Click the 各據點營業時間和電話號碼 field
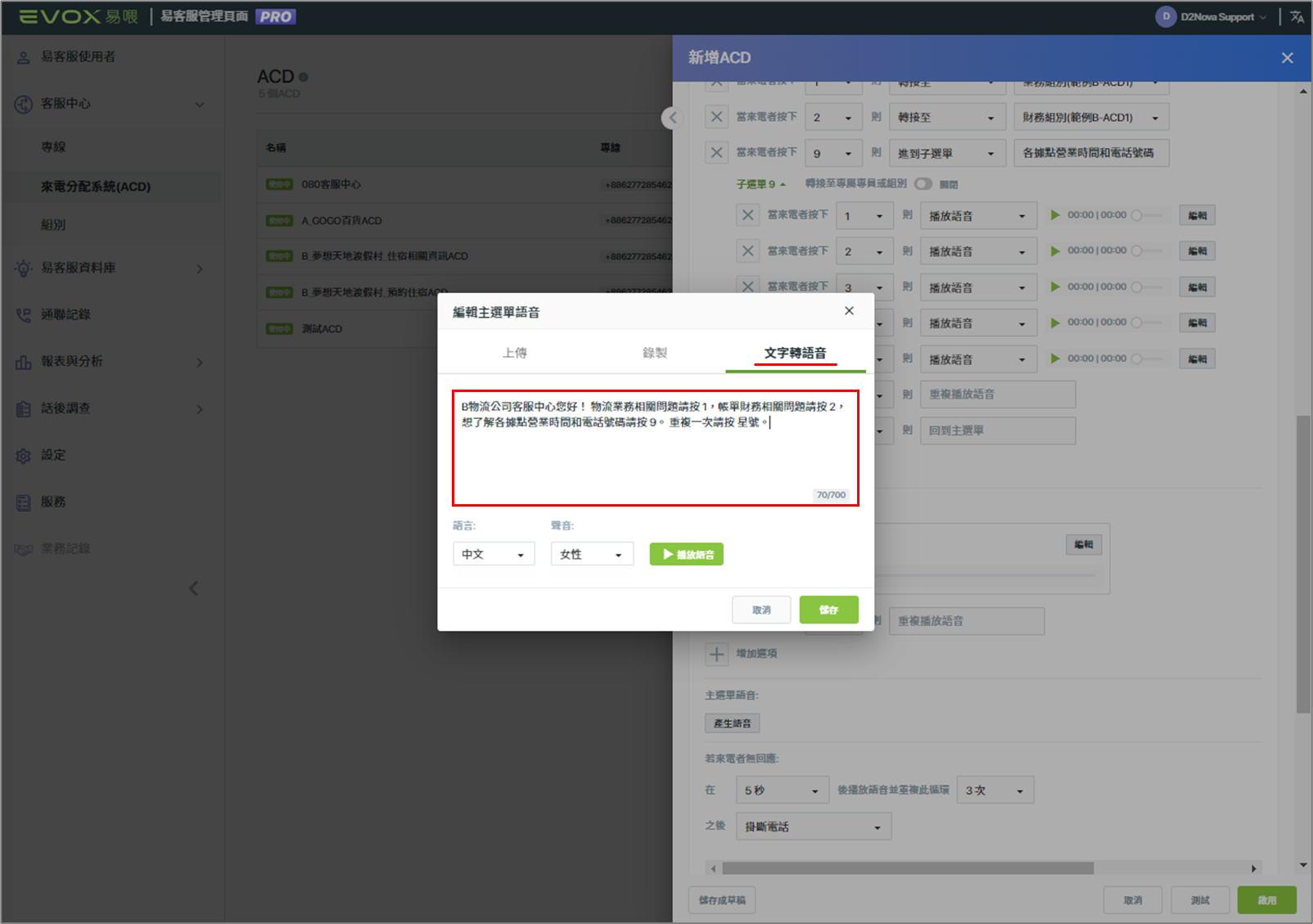The width and height of the screenshot is (1313, 924). coord(1091,153)
